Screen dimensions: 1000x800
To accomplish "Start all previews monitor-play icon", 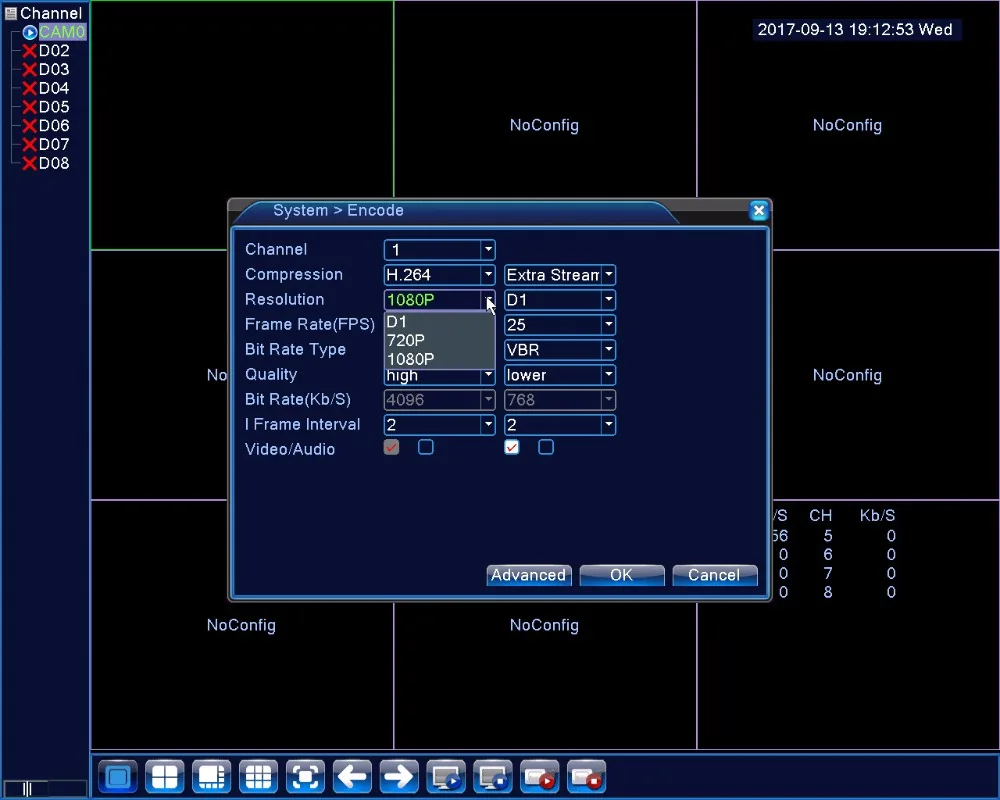I will [446, 776].
